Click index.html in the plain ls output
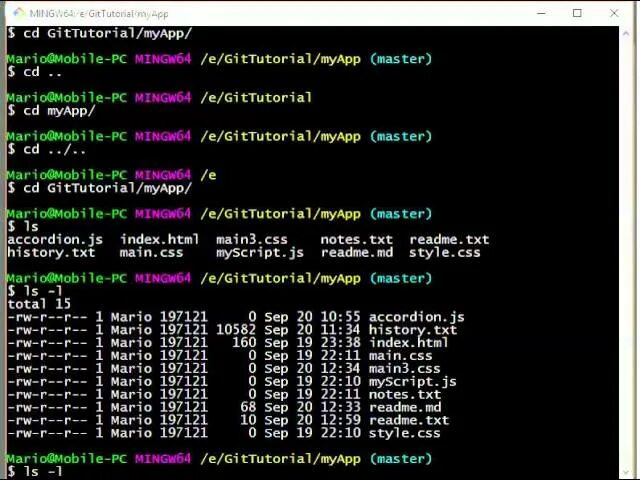 [160, 239]
